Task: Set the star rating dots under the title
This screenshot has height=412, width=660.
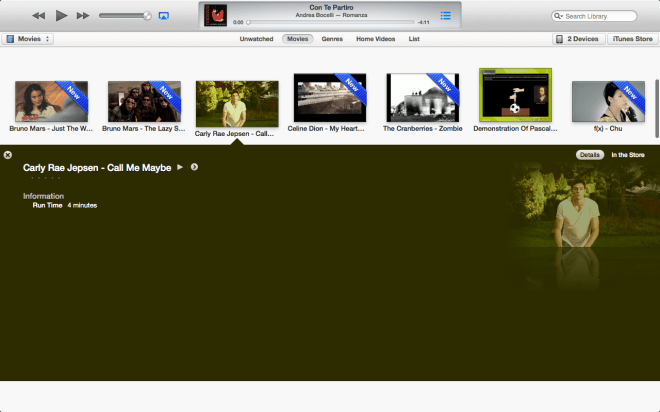Action: pos(45,178)
